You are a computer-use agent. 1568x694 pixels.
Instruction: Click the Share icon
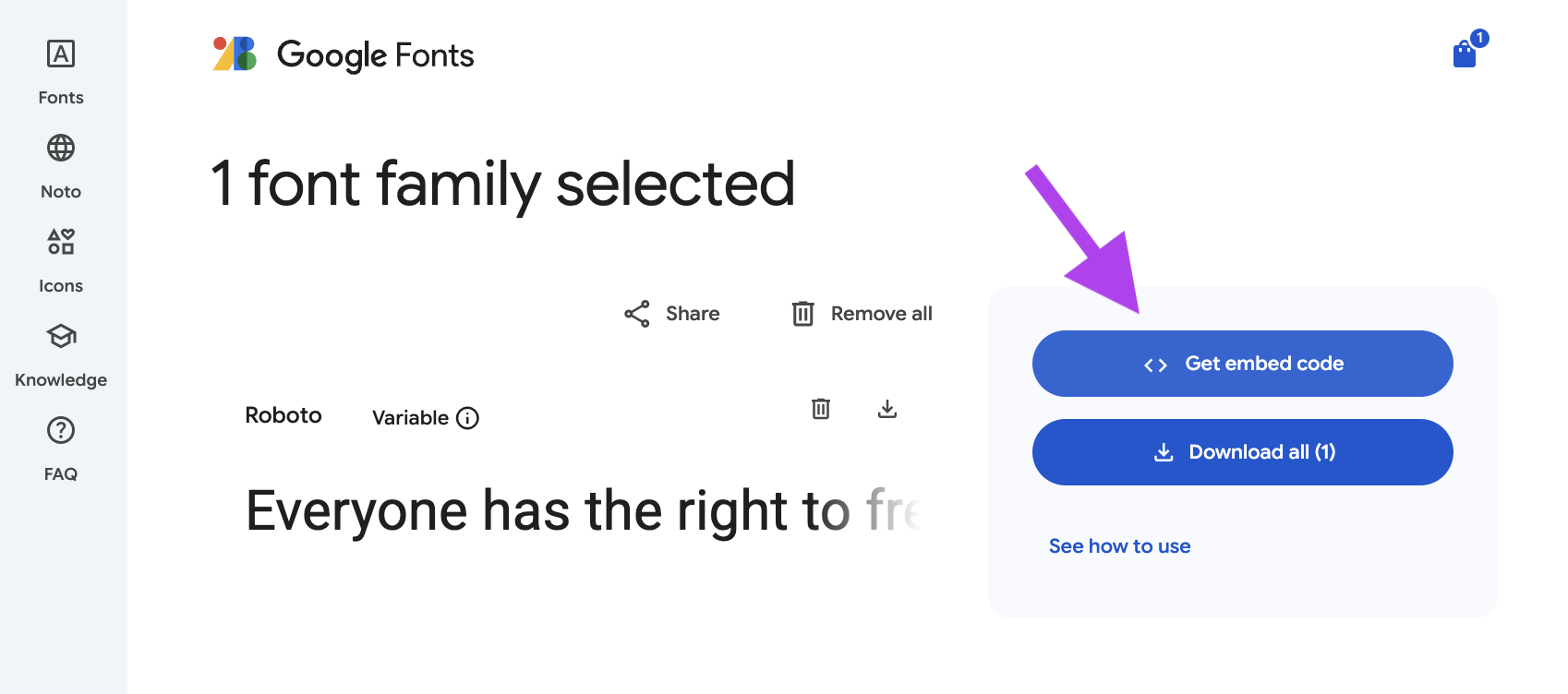point(637,314)
